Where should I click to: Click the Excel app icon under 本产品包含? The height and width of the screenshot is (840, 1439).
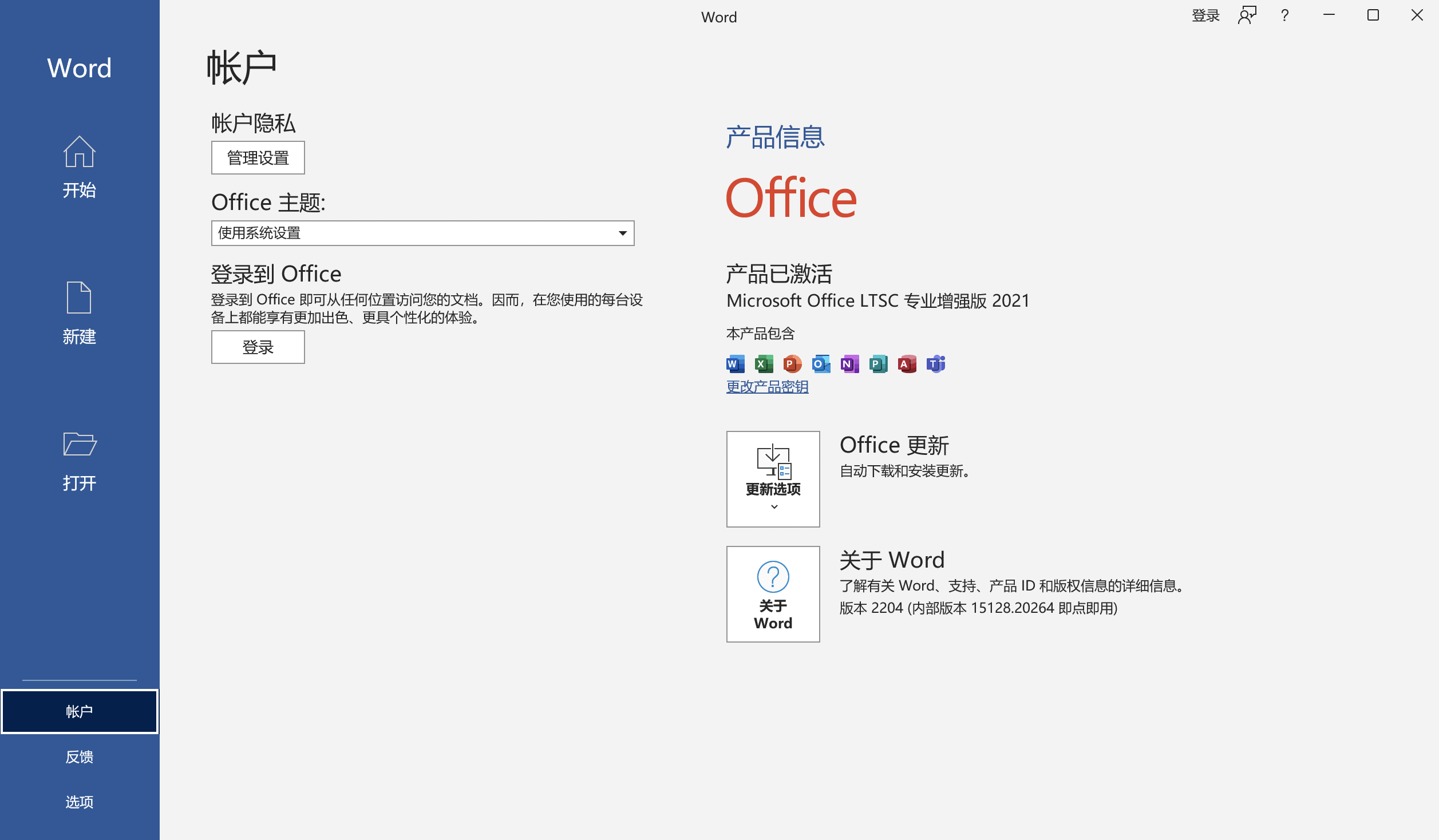[764, 364]
